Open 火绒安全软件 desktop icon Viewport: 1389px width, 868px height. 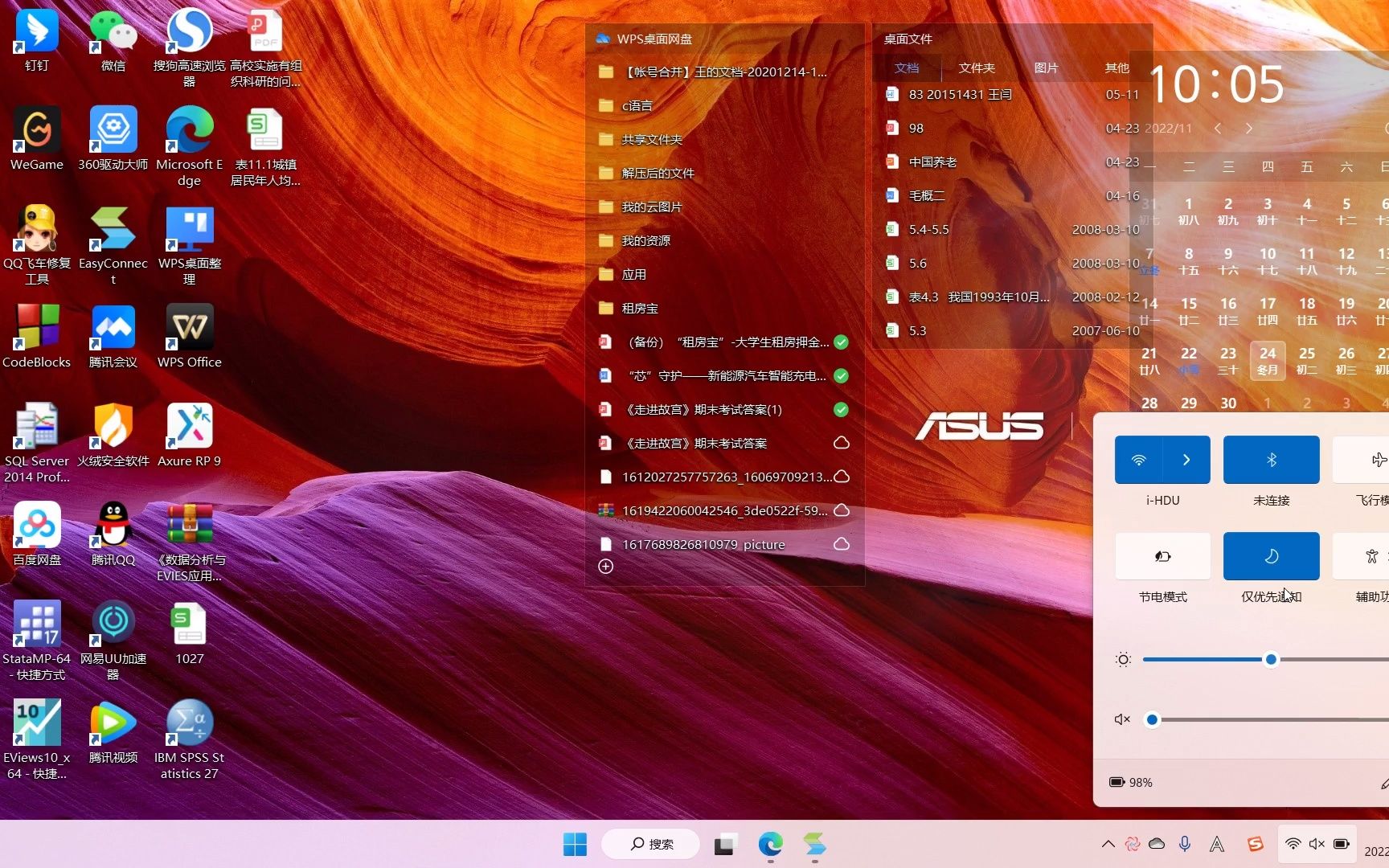click(x=113, y=435)
